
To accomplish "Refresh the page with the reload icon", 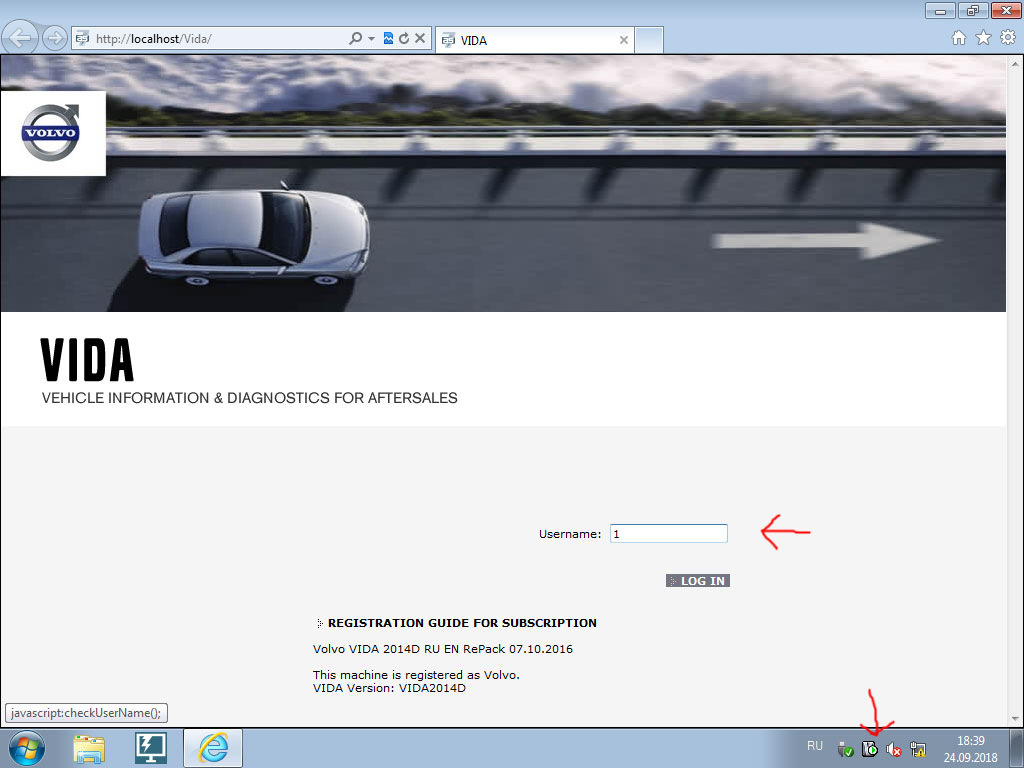I will tap(404, 39).
